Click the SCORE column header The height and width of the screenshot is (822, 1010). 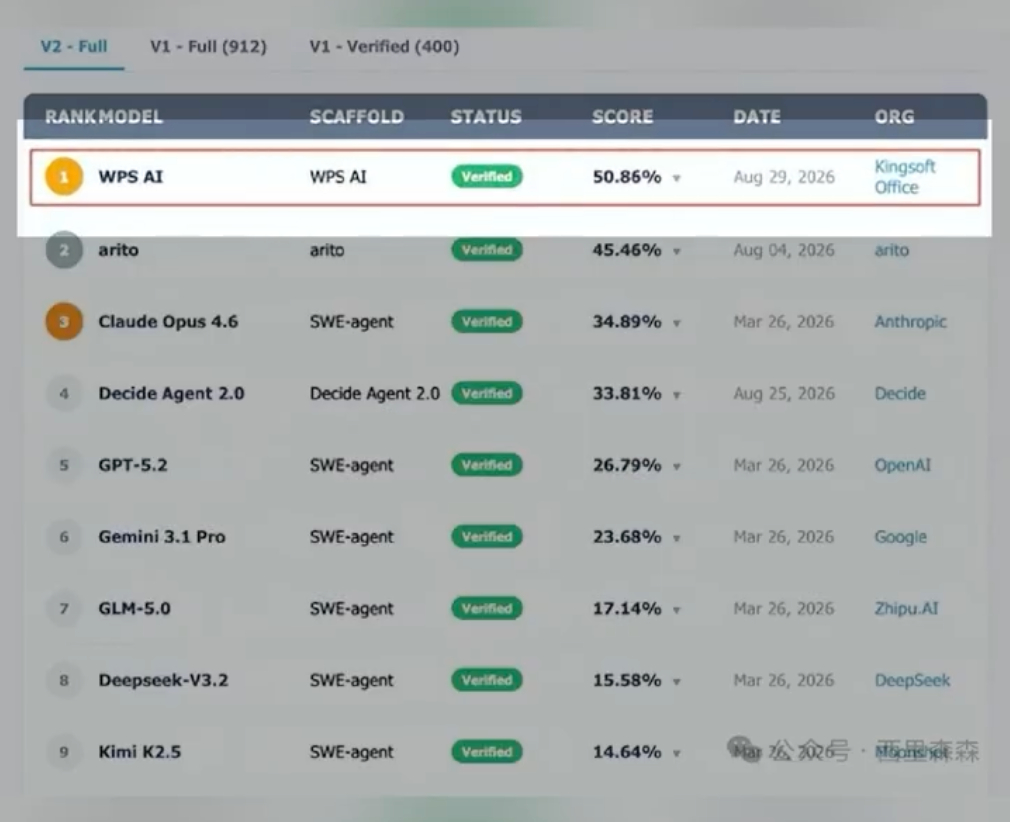pyautogui.click(x=622, y=117)
